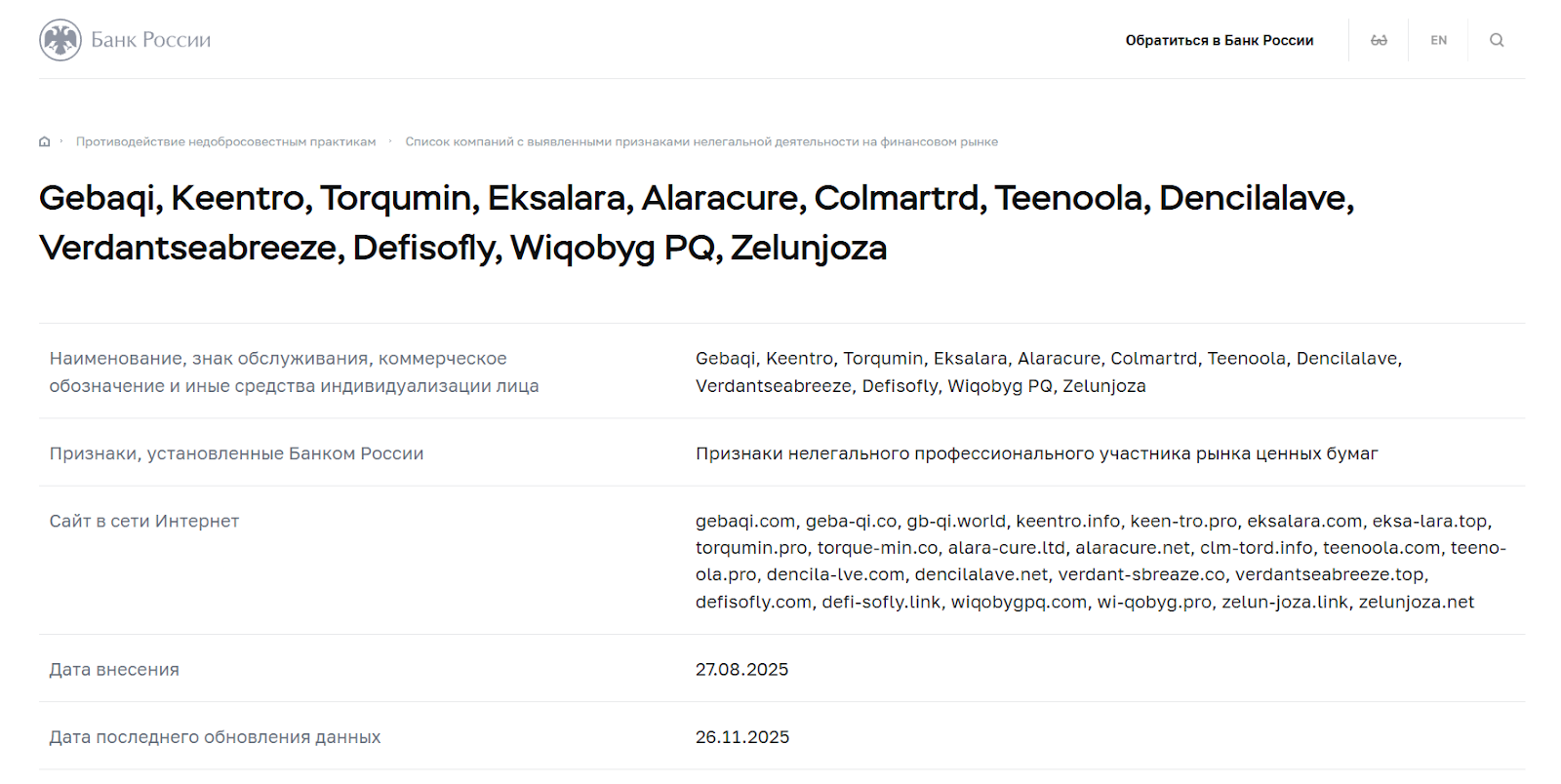
Task: Open "Обратиться в Банк России" link
Action: 1219,40
